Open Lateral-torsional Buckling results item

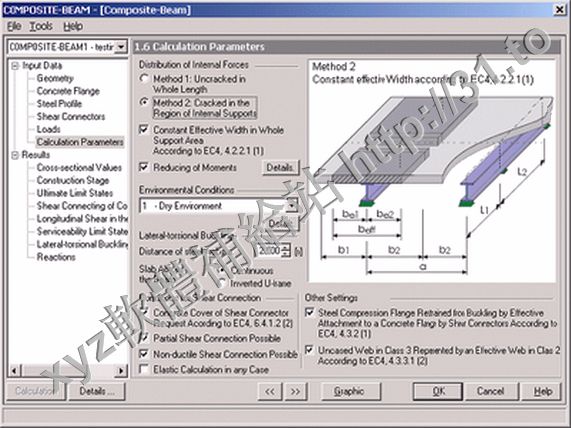pyautogui.click(x=82, y=244)
